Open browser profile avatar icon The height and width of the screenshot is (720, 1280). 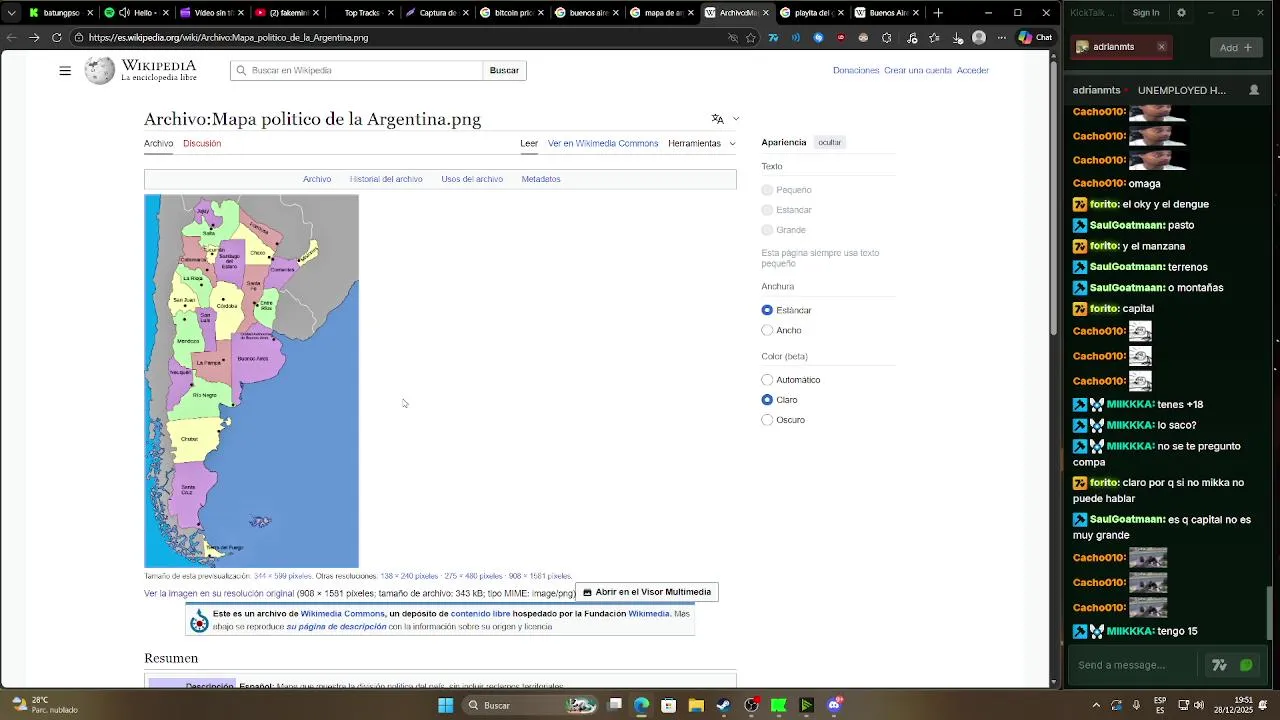(979, 37)
